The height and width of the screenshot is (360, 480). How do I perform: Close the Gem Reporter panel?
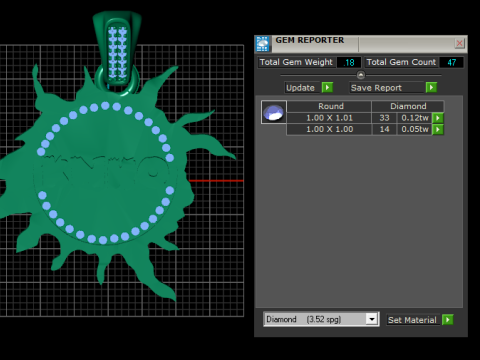[x=459, y=43]
